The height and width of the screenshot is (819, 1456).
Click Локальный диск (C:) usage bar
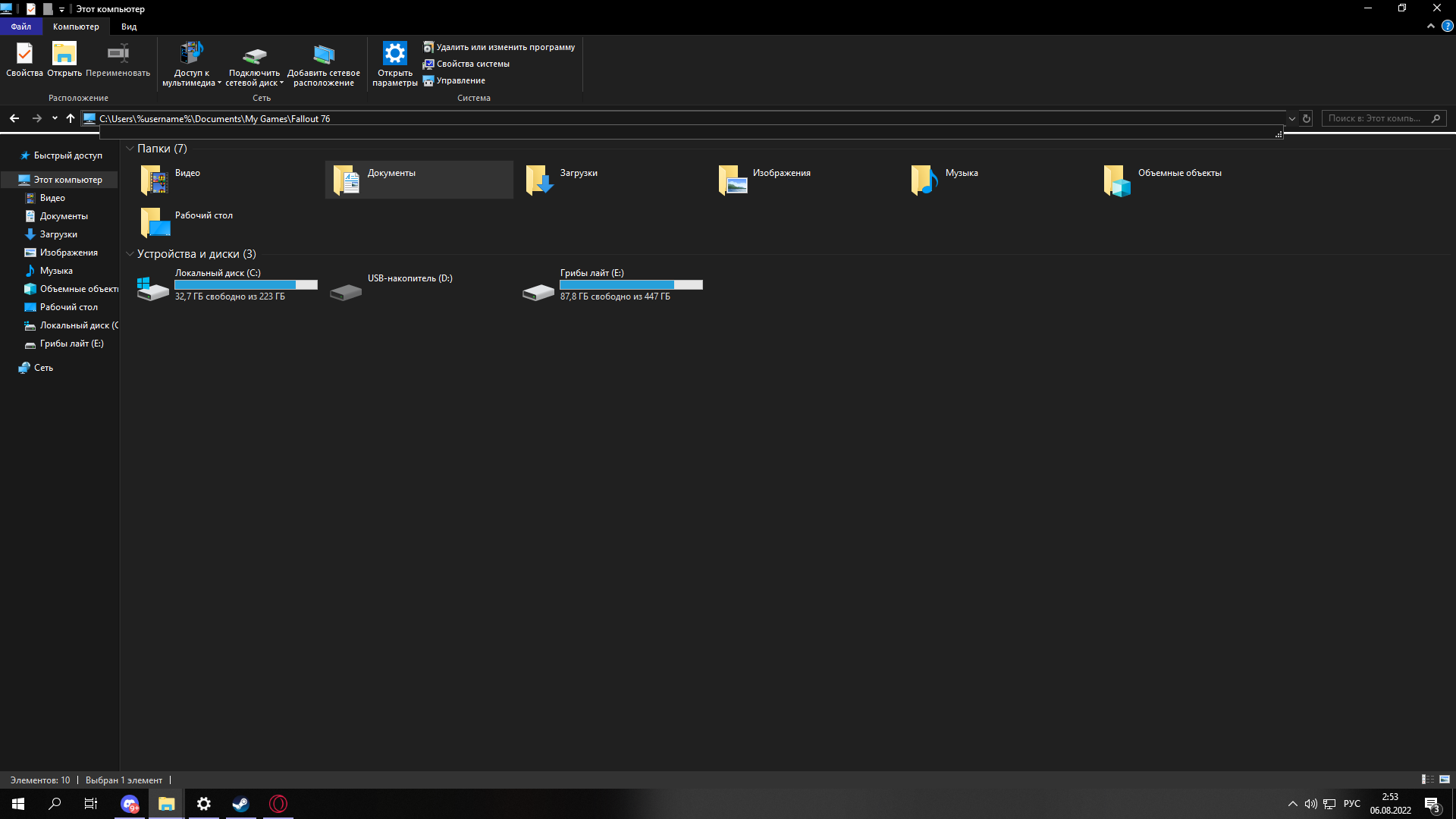[x=246, y=285]
